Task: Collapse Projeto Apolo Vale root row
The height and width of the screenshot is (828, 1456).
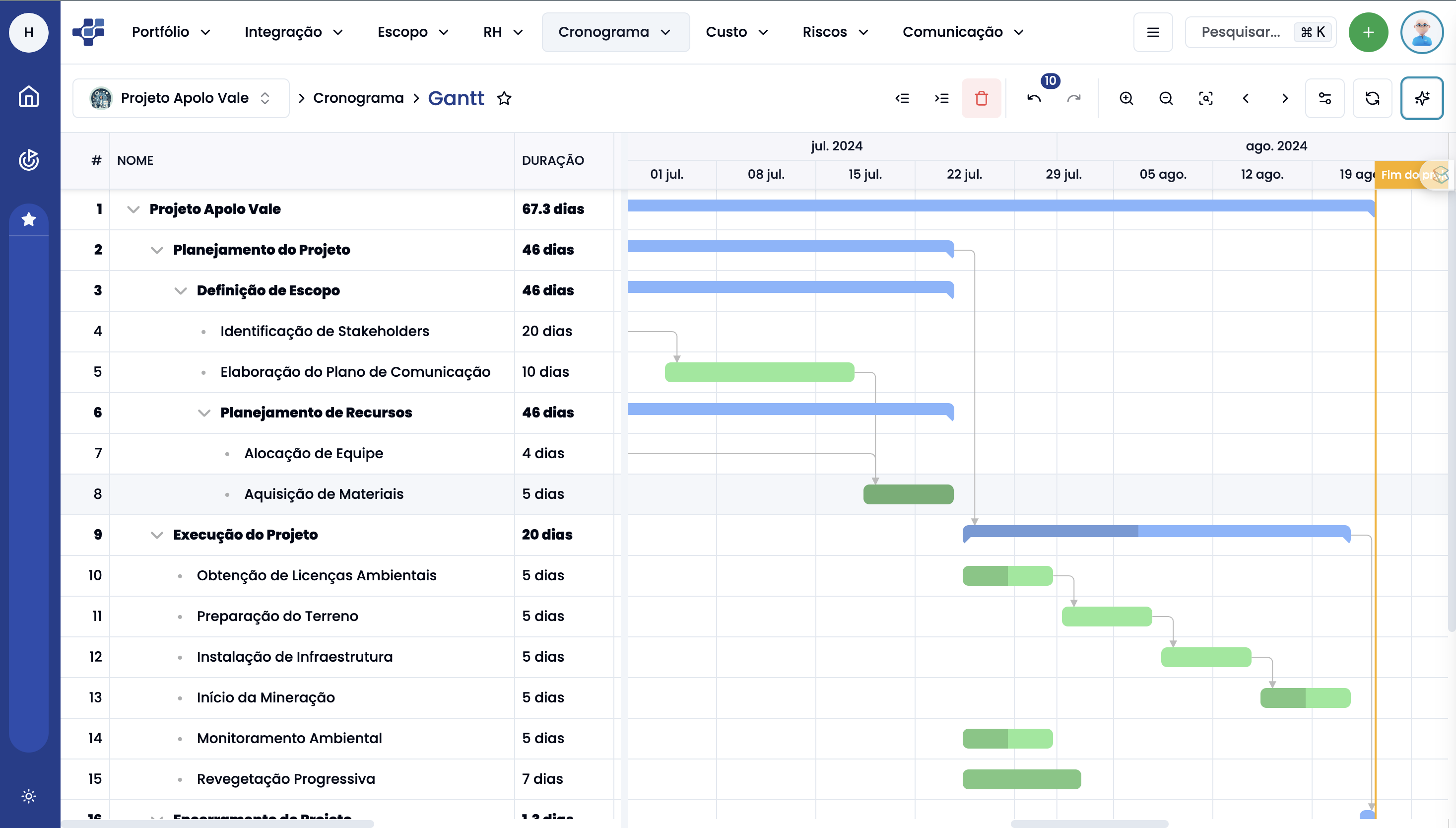Action: (133, 209)
